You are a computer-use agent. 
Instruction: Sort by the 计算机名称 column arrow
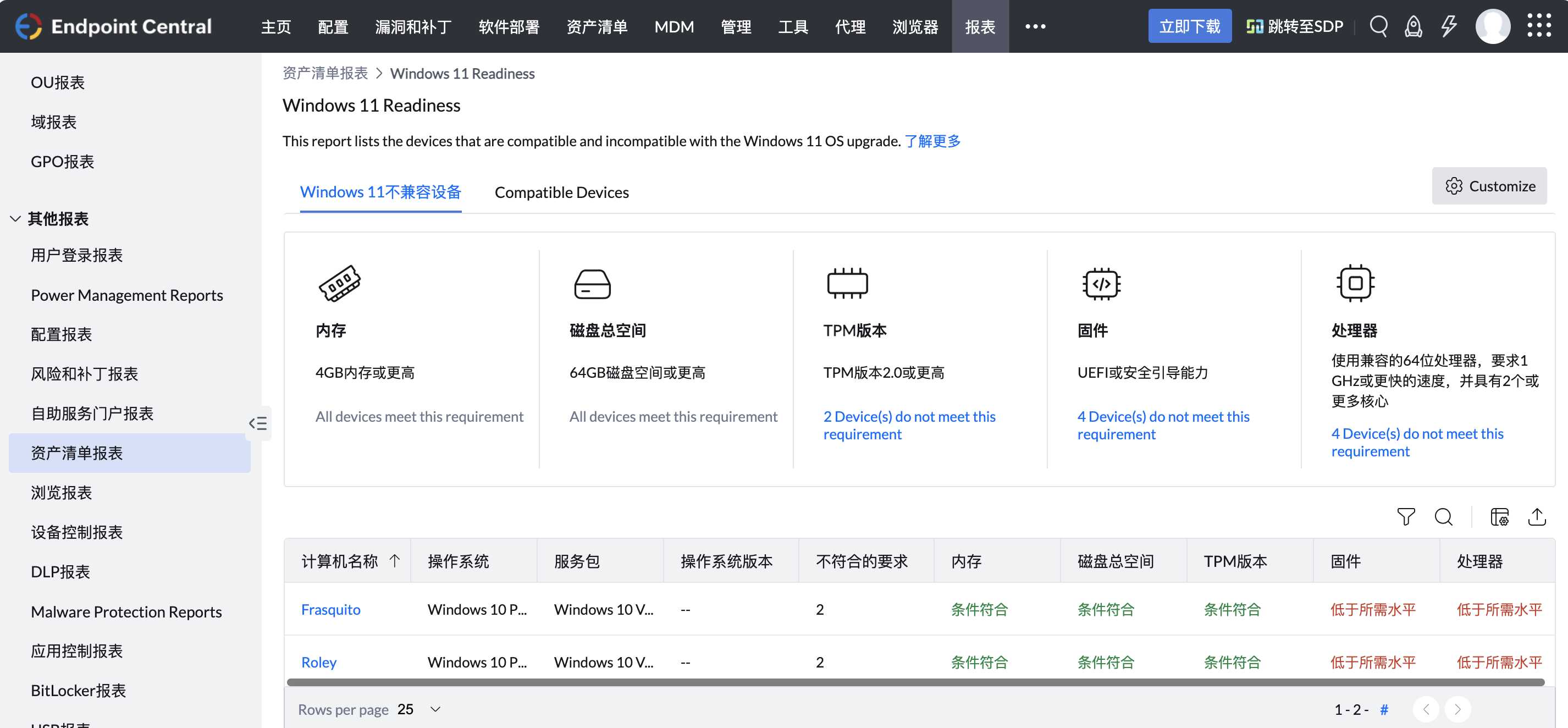coord(394,561)
